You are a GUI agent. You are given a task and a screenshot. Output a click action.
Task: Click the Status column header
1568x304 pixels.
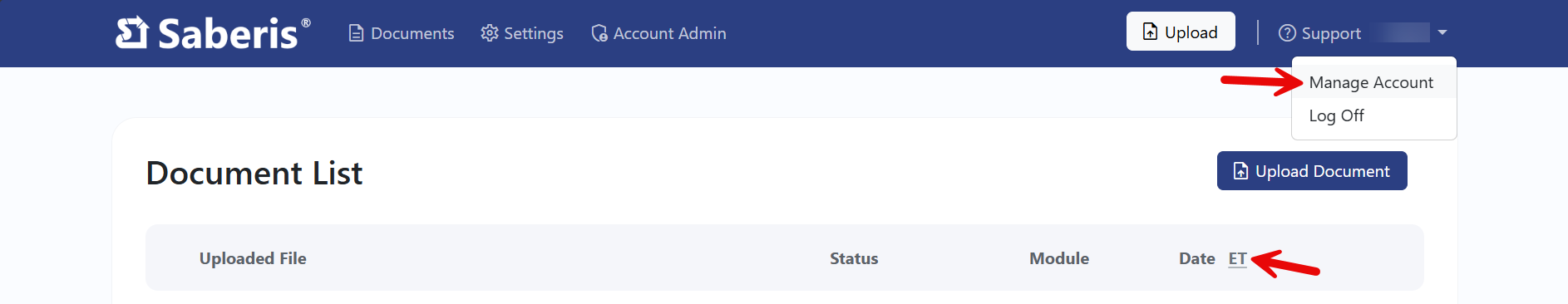[x=854, y=258]
